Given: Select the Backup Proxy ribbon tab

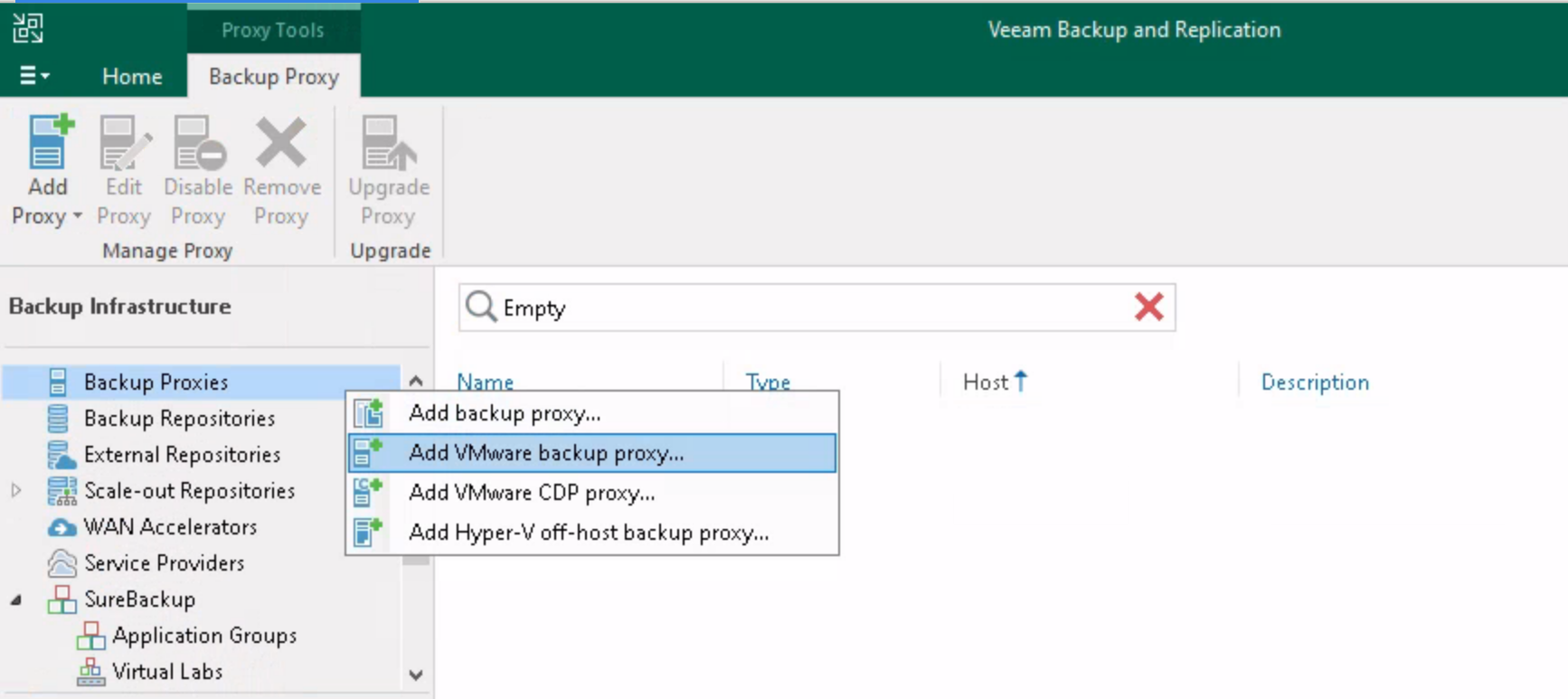Looking at the screenshot, I should (274, 77).
